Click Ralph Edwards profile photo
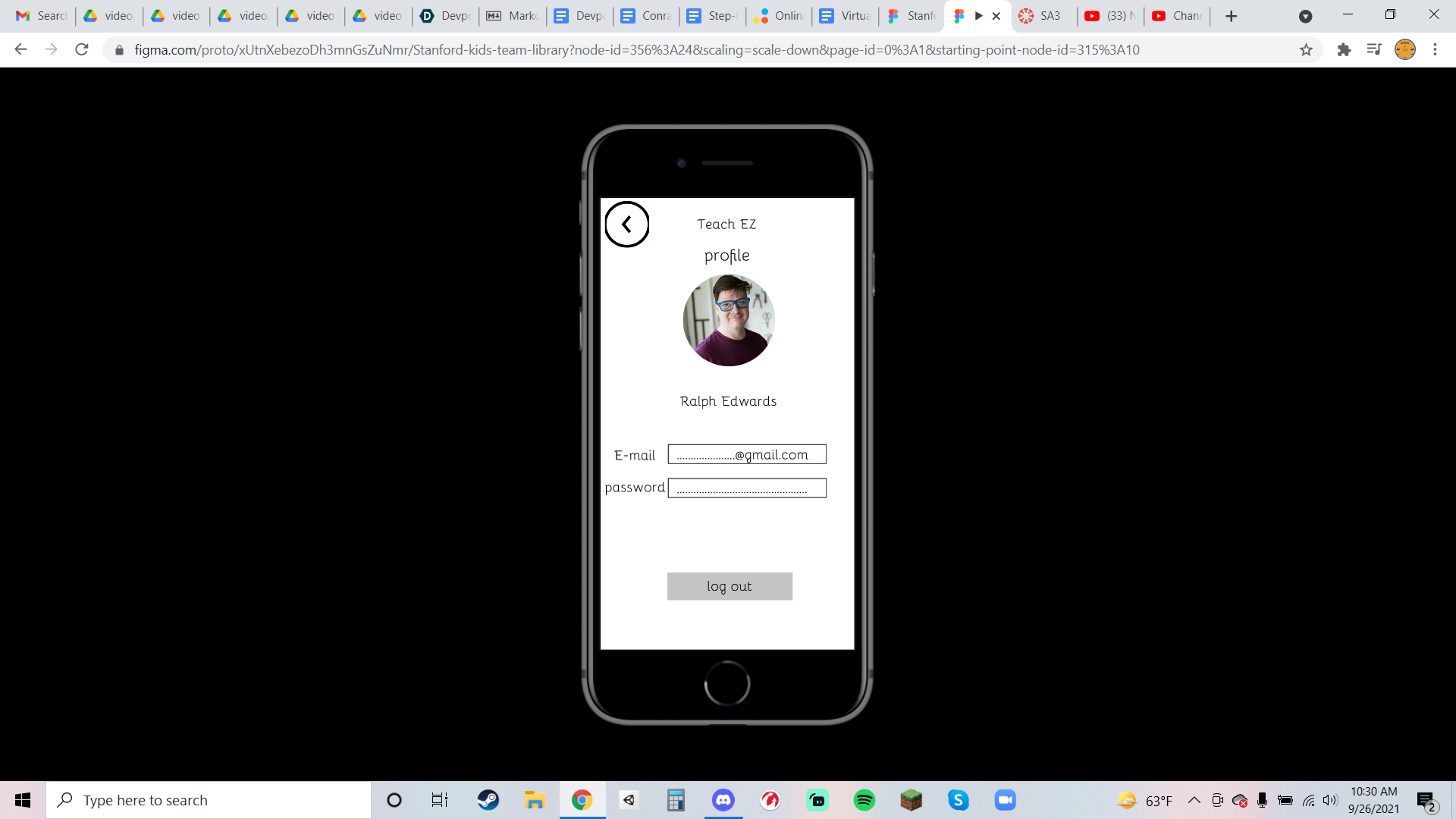Screen dimensions: 1456x819 click(728, 320)
